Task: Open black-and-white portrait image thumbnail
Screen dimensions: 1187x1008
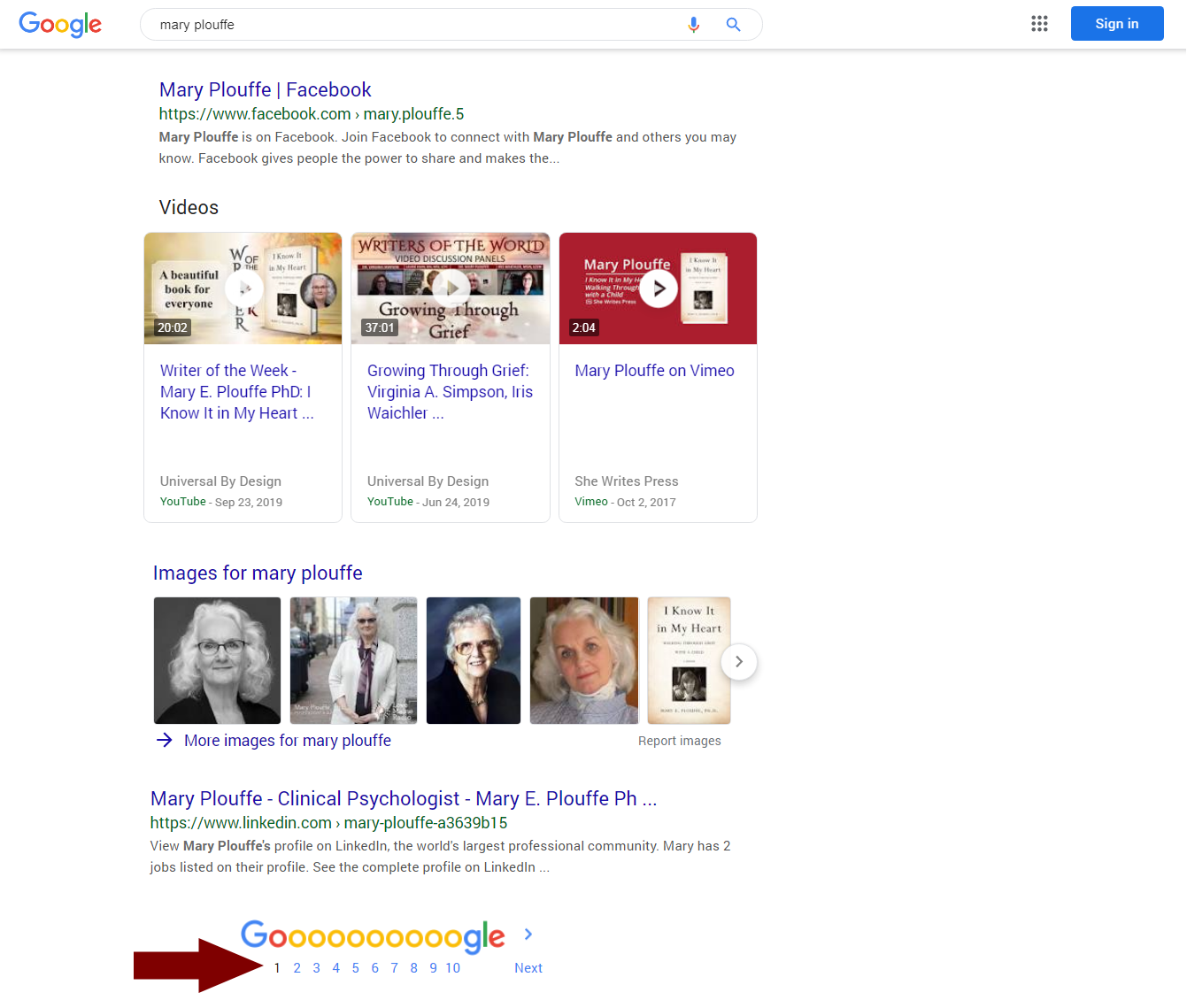Action: coord(217,660)
